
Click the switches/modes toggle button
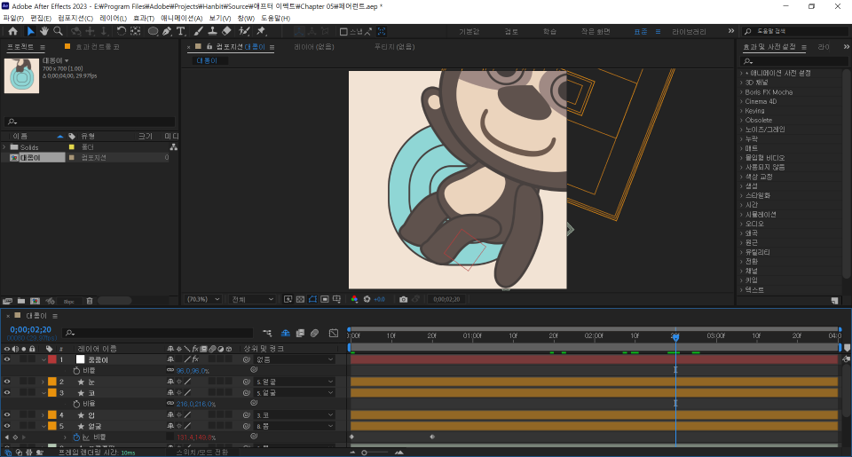tap(202, 452)
